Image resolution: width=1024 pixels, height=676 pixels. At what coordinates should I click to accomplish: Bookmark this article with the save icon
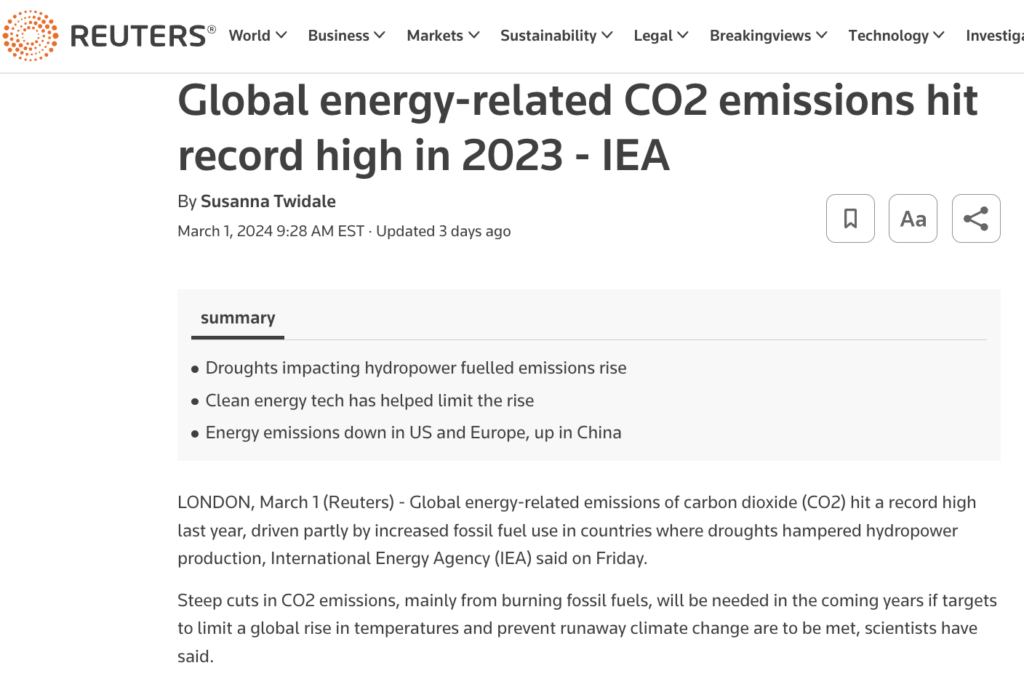tap(850, 218)
